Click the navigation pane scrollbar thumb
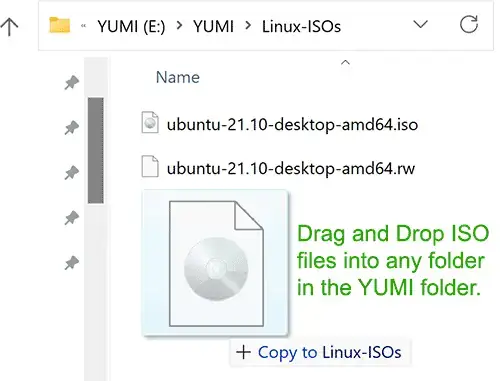 click(x=96, y=150)
